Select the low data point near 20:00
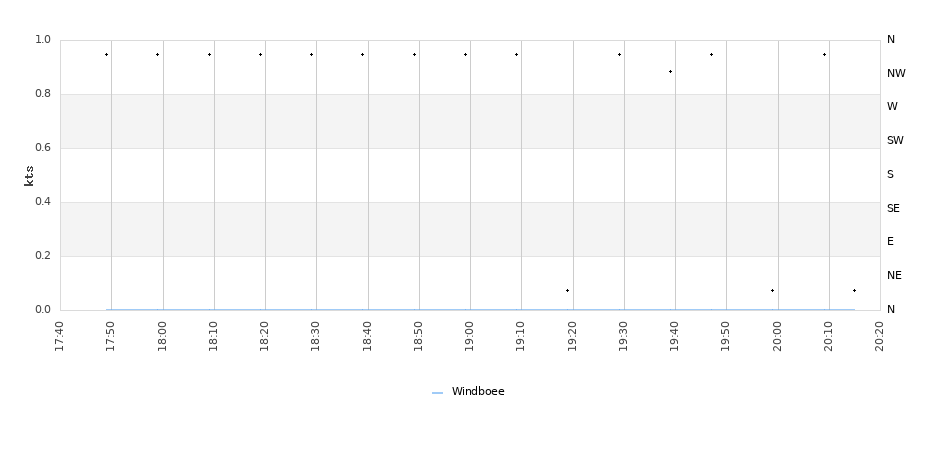Screen dimensions: 940x450 coord(772,291)
